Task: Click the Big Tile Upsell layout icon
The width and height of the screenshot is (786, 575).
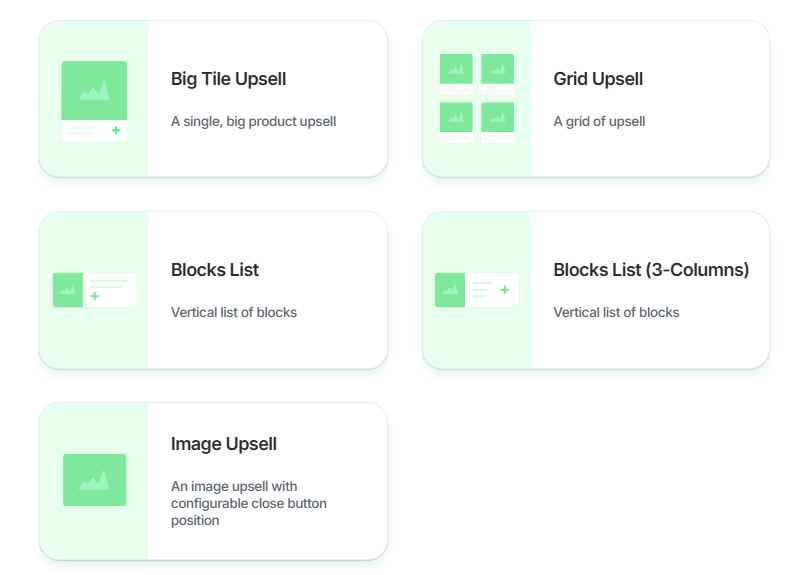Action: pos(94,100)
